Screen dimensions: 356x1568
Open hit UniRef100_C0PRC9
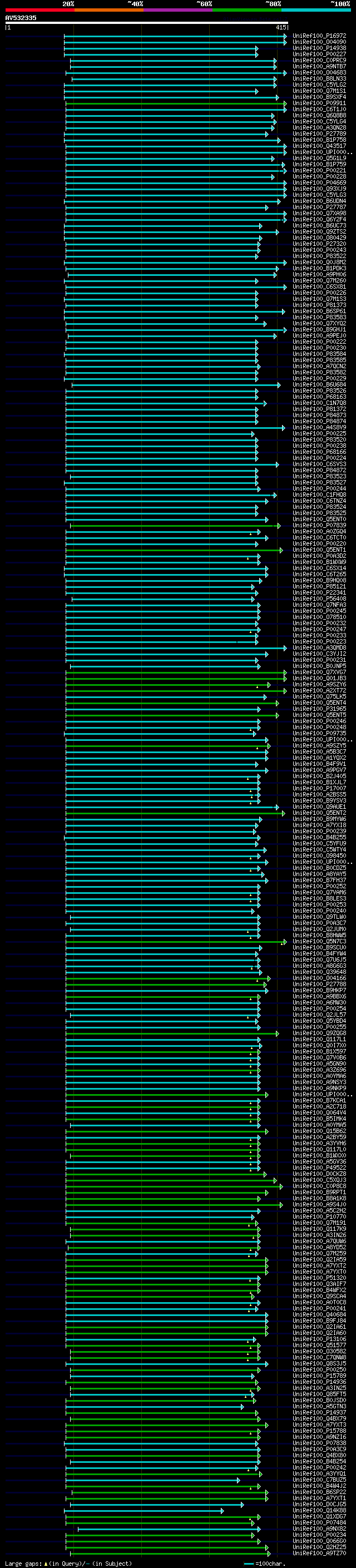(319, 60)
